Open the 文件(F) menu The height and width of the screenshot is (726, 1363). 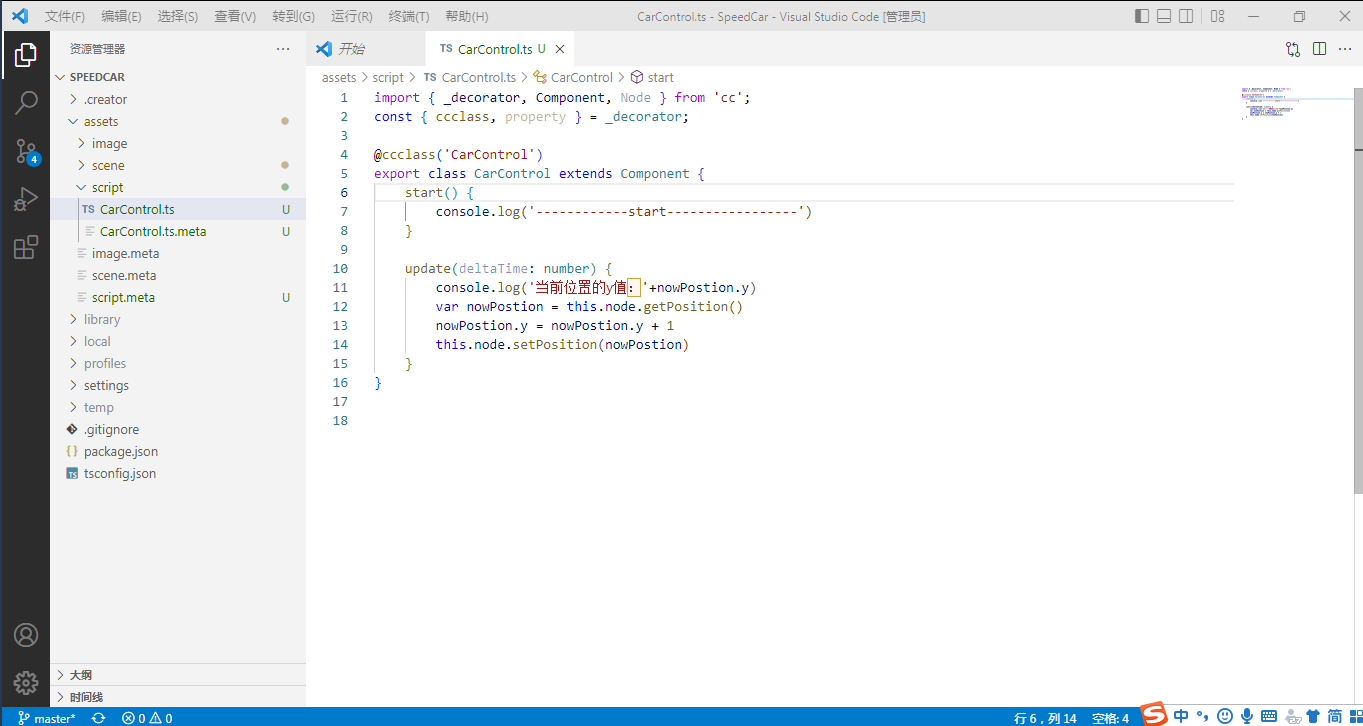[65, 17]
